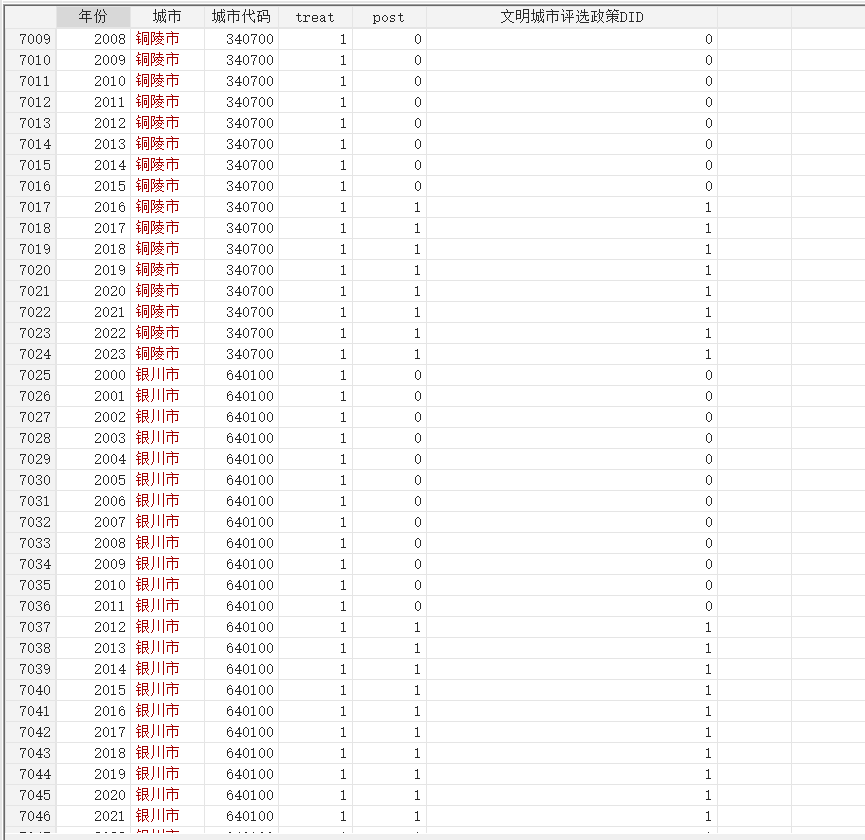This screenshot has height=840, width=865.
Task: Select the 城市代码 column header
Action: 241,17
